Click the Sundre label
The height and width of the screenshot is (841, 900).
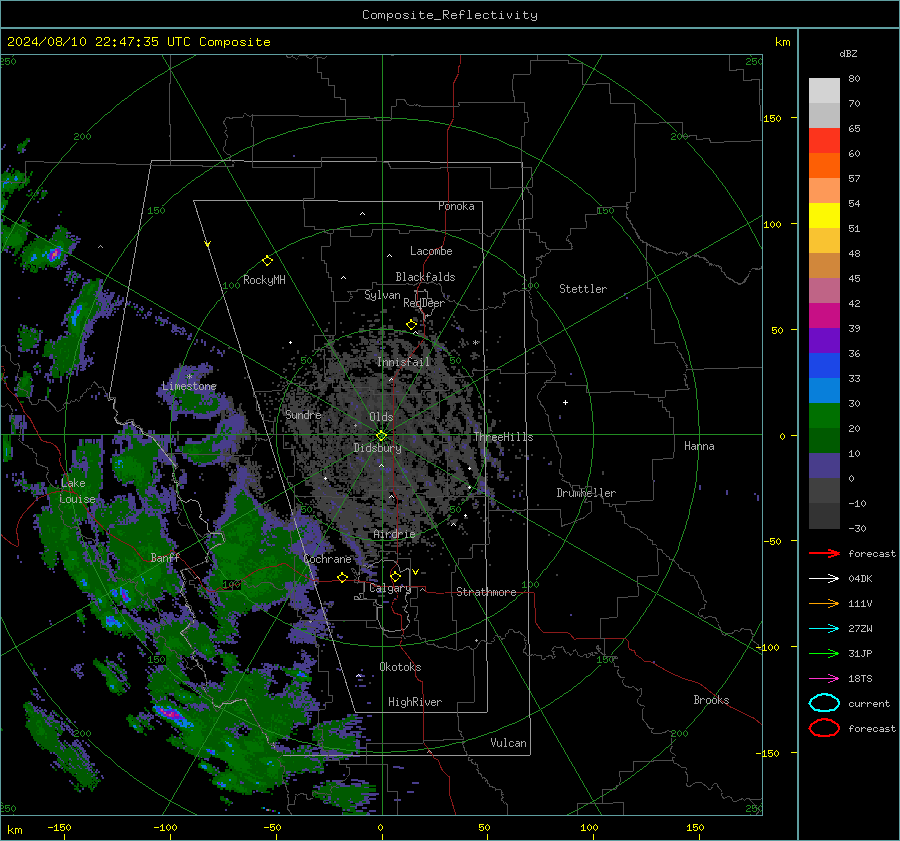(303, 414)
